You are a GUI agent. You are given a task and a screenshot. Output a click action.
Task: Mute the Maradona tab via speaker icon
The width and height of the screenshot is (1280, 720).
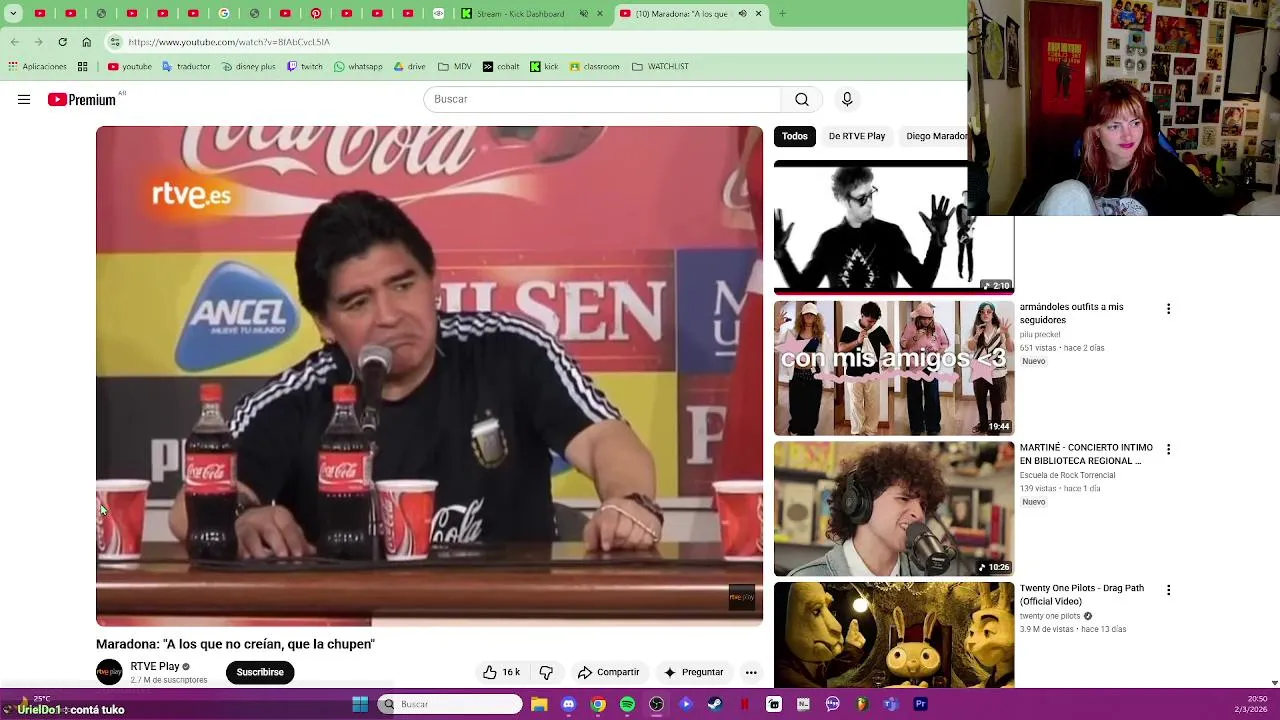point(742,13)
